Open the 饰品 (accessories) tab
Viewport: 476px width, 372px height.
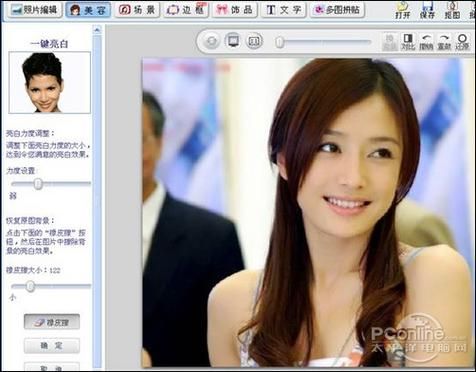(235, 10)
